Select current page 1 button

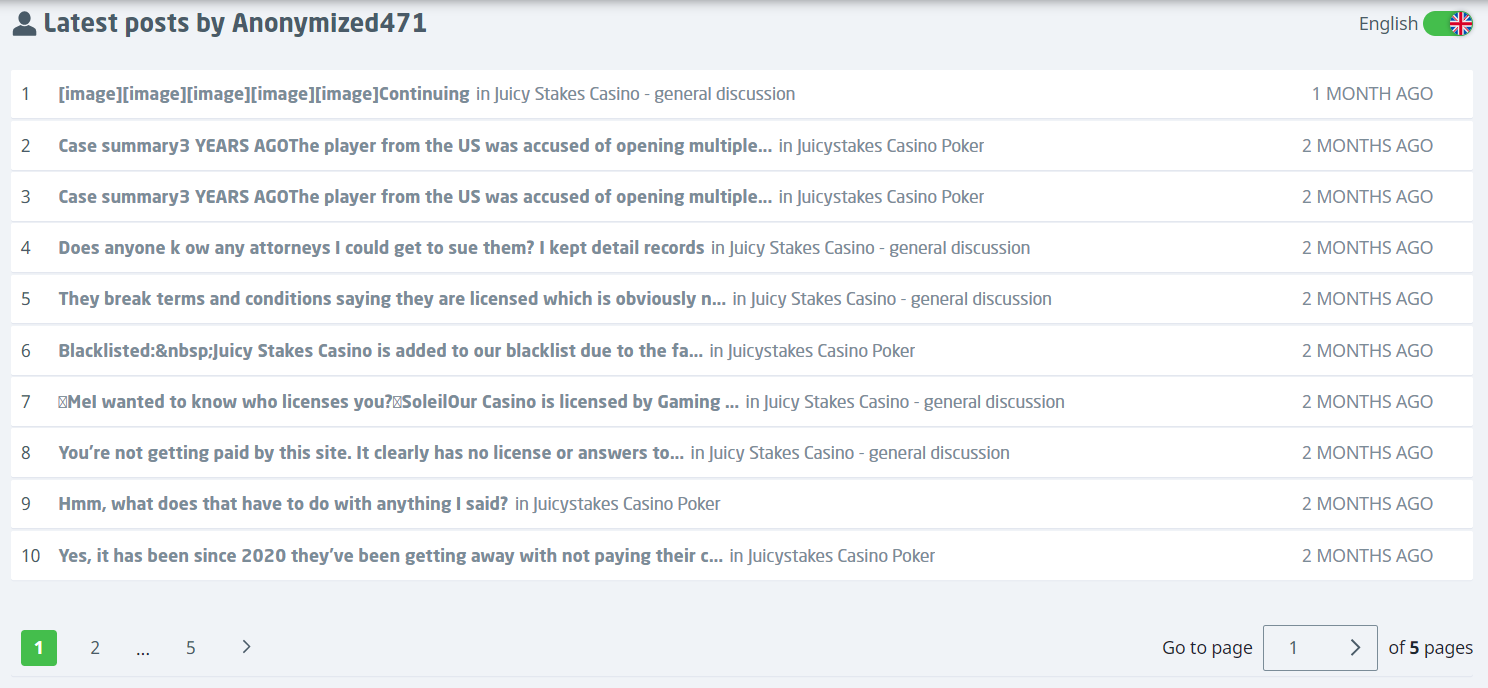coord(39,648)
